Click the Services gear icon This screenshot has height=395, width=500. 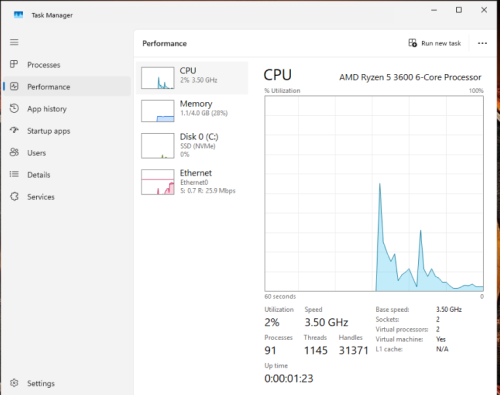14,197
